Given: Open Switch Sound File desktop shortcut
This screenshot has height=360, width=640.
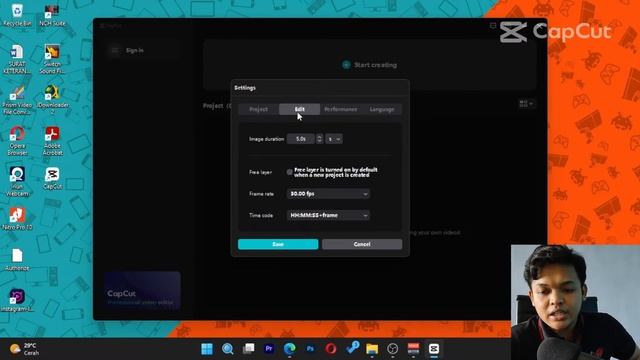Looking at the screenshot, I should (52, 59).
